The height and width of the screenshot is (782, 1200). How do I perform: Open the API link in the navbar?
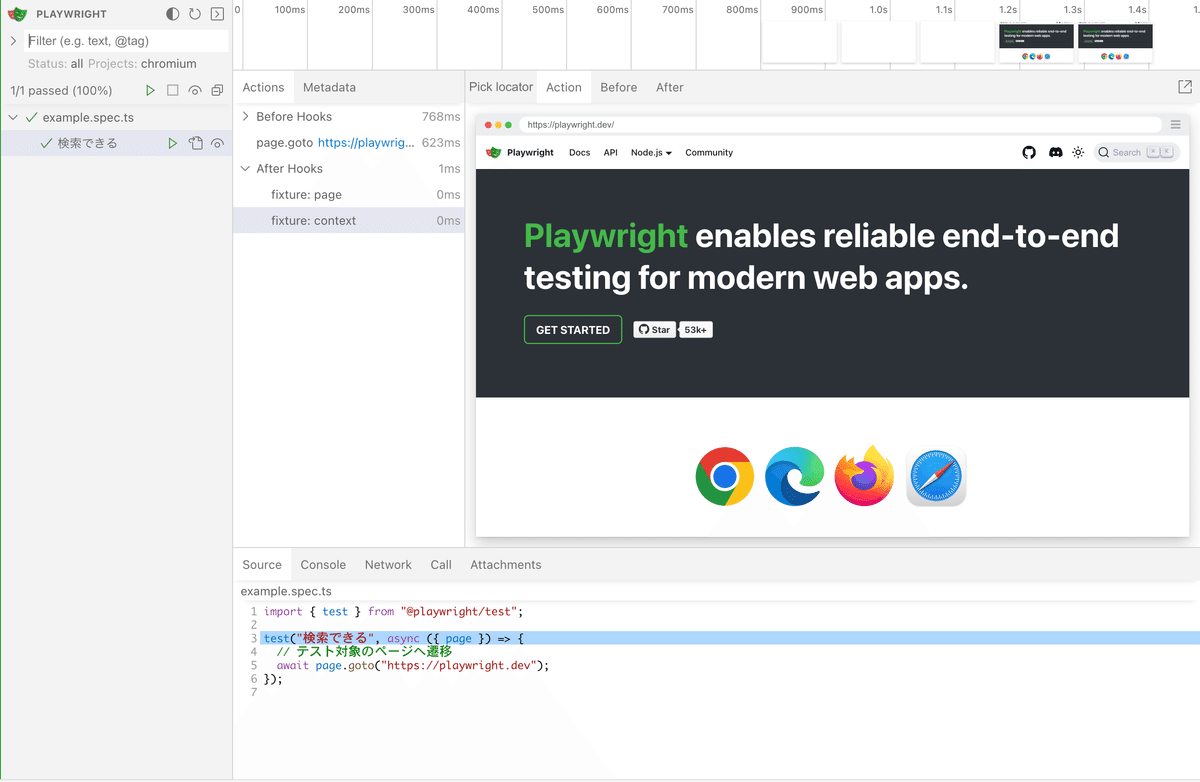tap(611, 153)
